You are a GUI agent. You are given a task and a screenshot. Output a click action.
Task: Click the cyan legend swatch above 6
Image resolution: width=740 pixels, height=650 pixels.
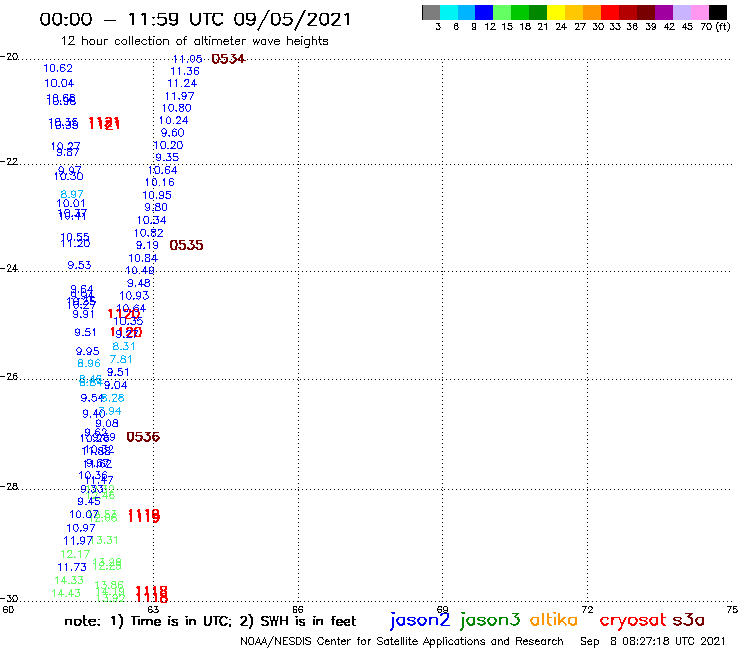pos(449,13)
